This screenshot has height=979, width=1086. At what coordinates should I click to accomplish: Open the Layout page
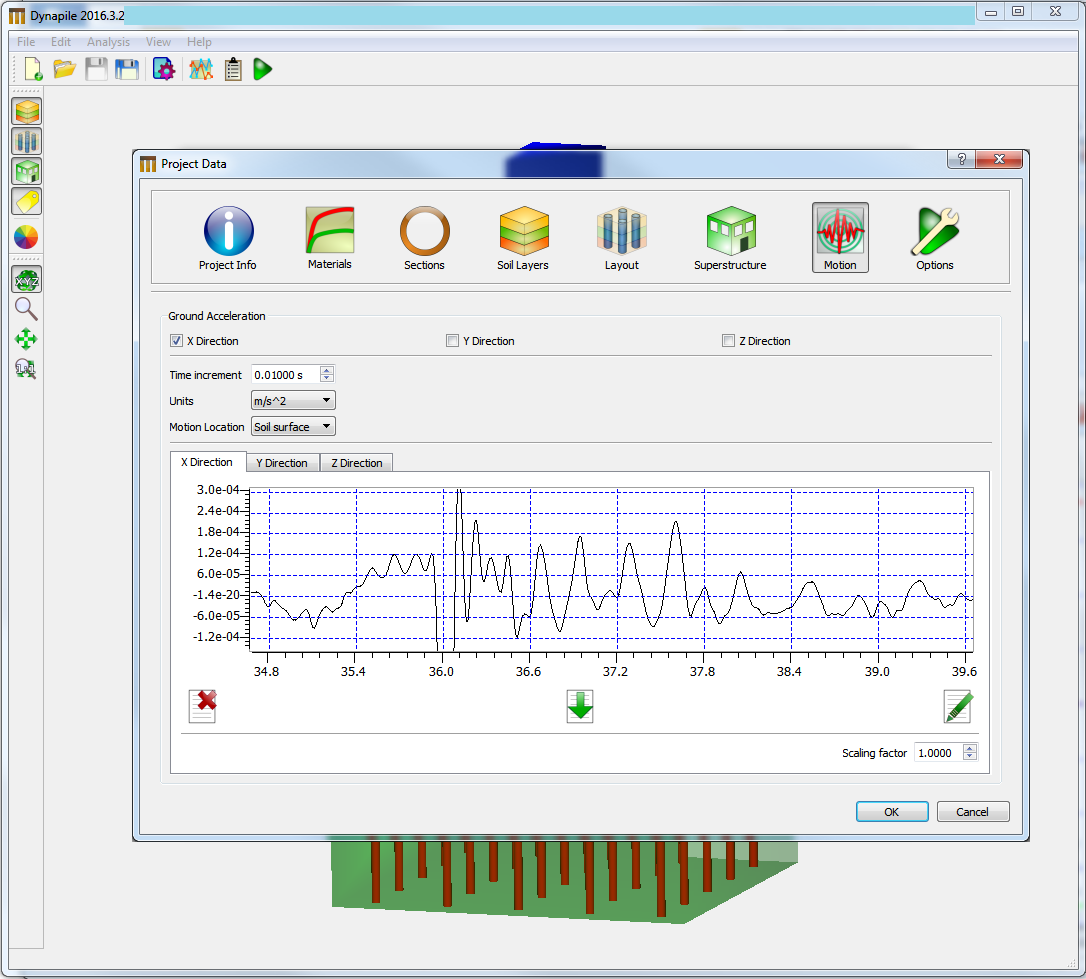pyautogui.click(x=622, y=238)
